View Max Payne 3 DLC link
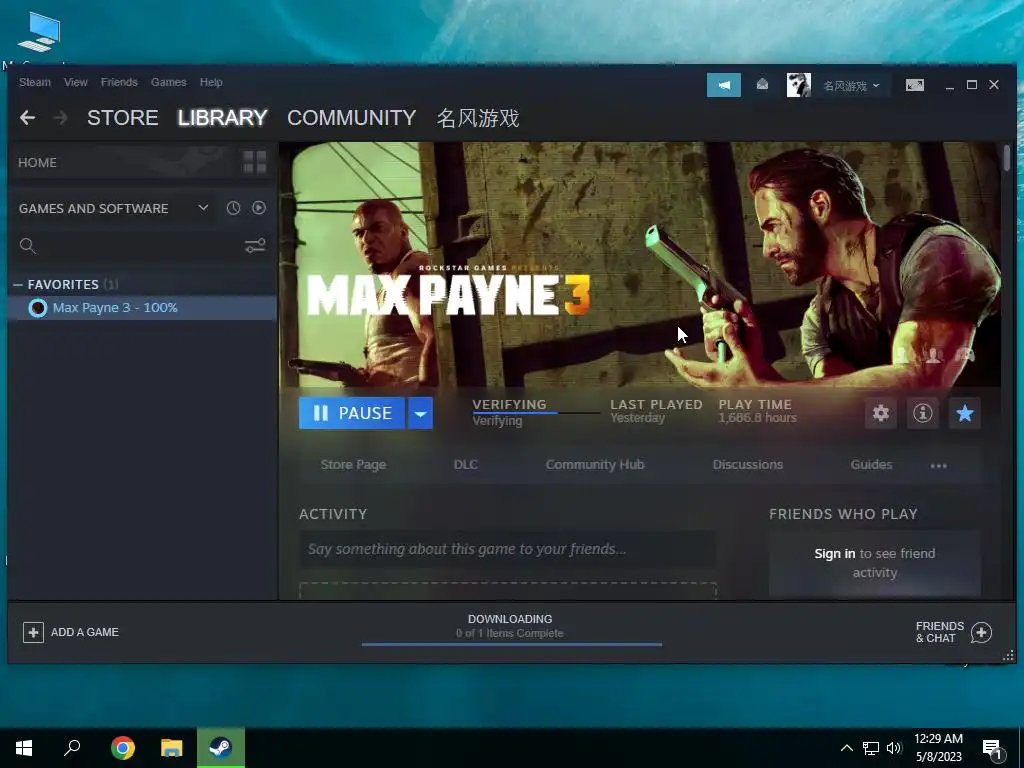The height and width of the screenshot is (768, 1024). [466, 464]
